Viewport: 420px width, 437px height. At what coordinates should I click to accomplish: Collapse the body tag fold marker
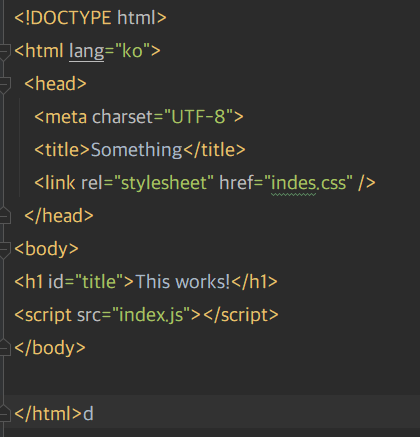[x=4, y=249]
